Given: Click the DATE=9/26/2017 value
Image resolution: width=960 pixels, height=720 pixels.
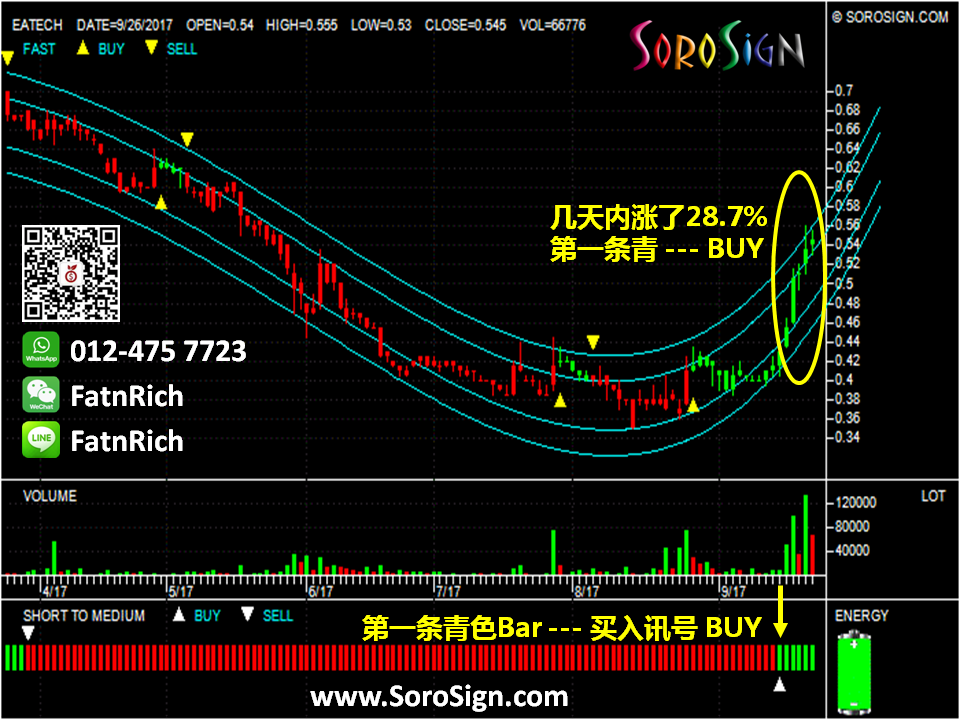Looking at the screenshot, I should tap(124, 25).
